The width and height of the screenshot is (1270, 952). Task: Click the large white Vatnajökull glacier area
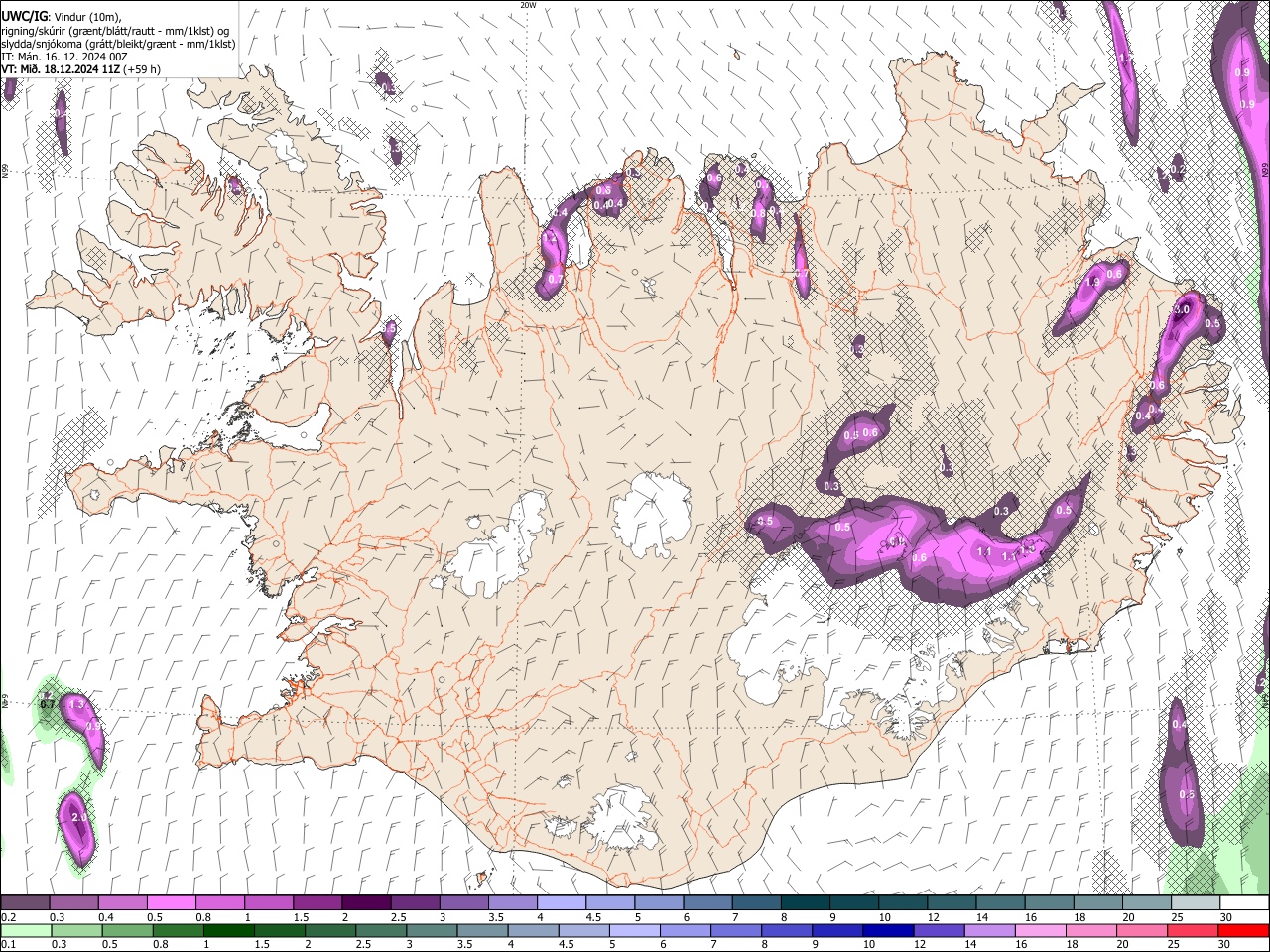[833, 645]
